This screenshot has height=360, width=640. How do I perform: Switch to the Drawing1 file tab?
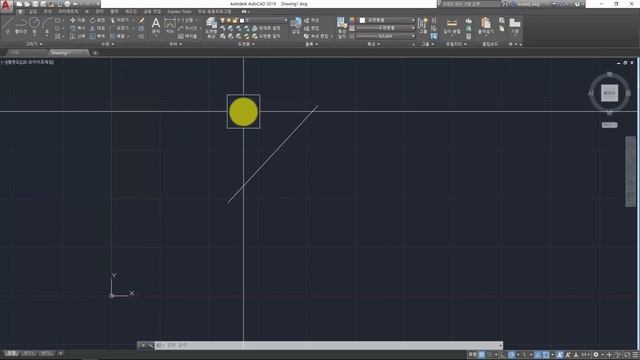tap(69, 53)
